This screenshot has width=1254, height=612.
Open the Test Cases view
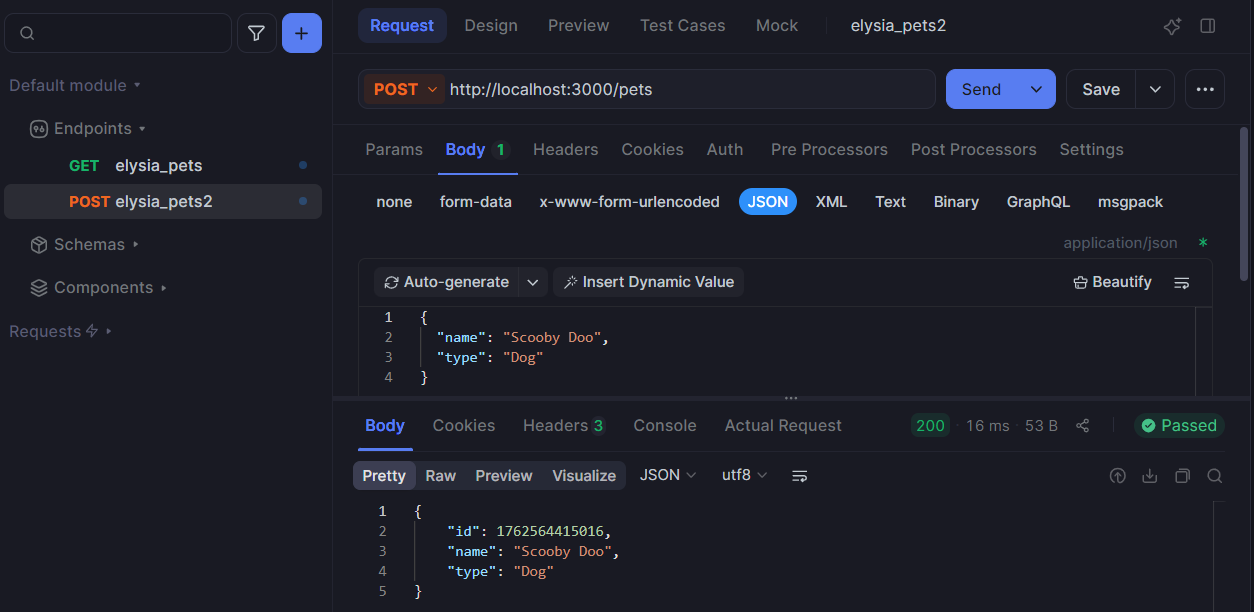(x=682, y=25)
